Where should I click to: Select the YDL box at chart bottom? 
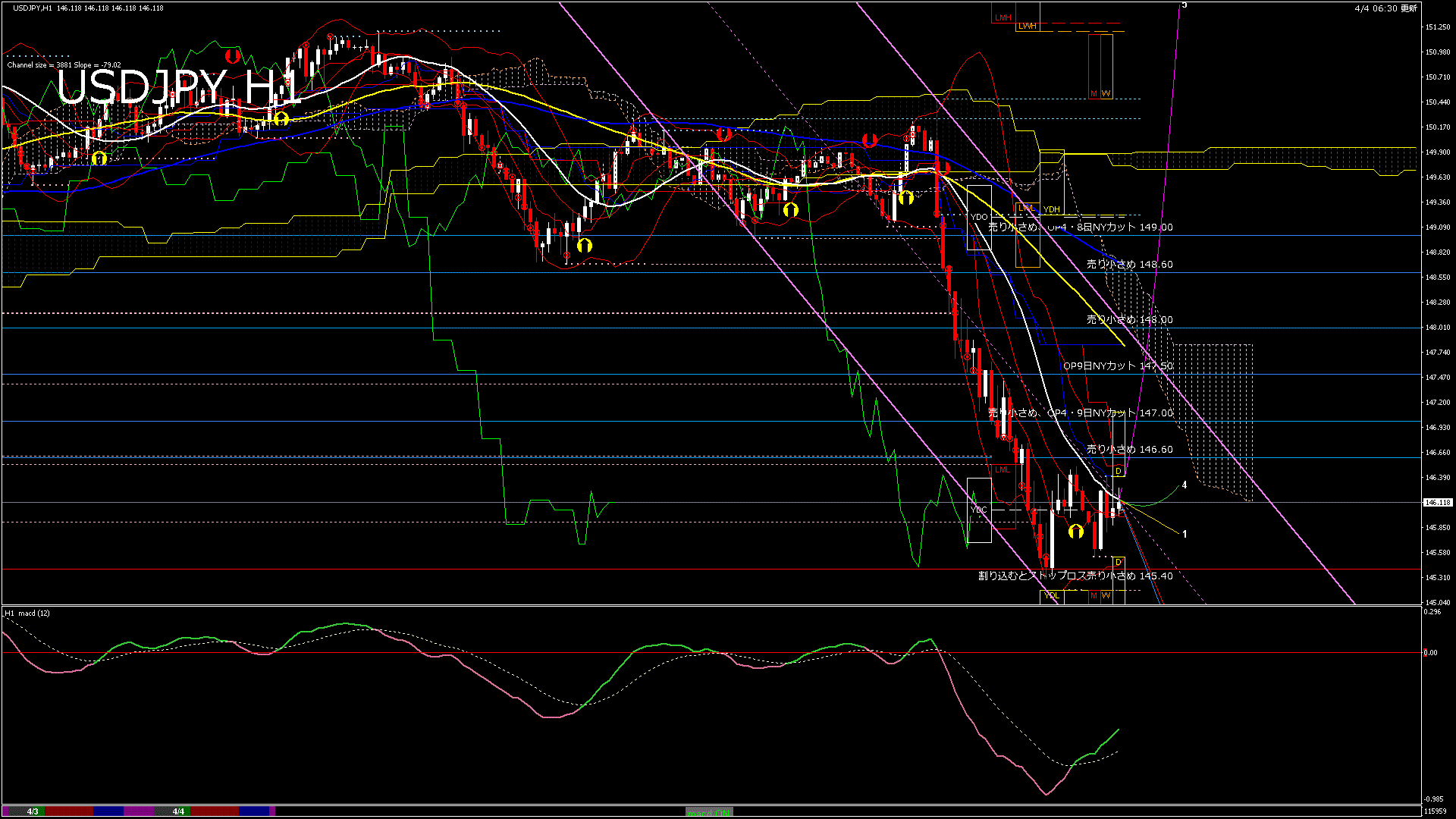pyautogui.click(x=1051, y=595)
